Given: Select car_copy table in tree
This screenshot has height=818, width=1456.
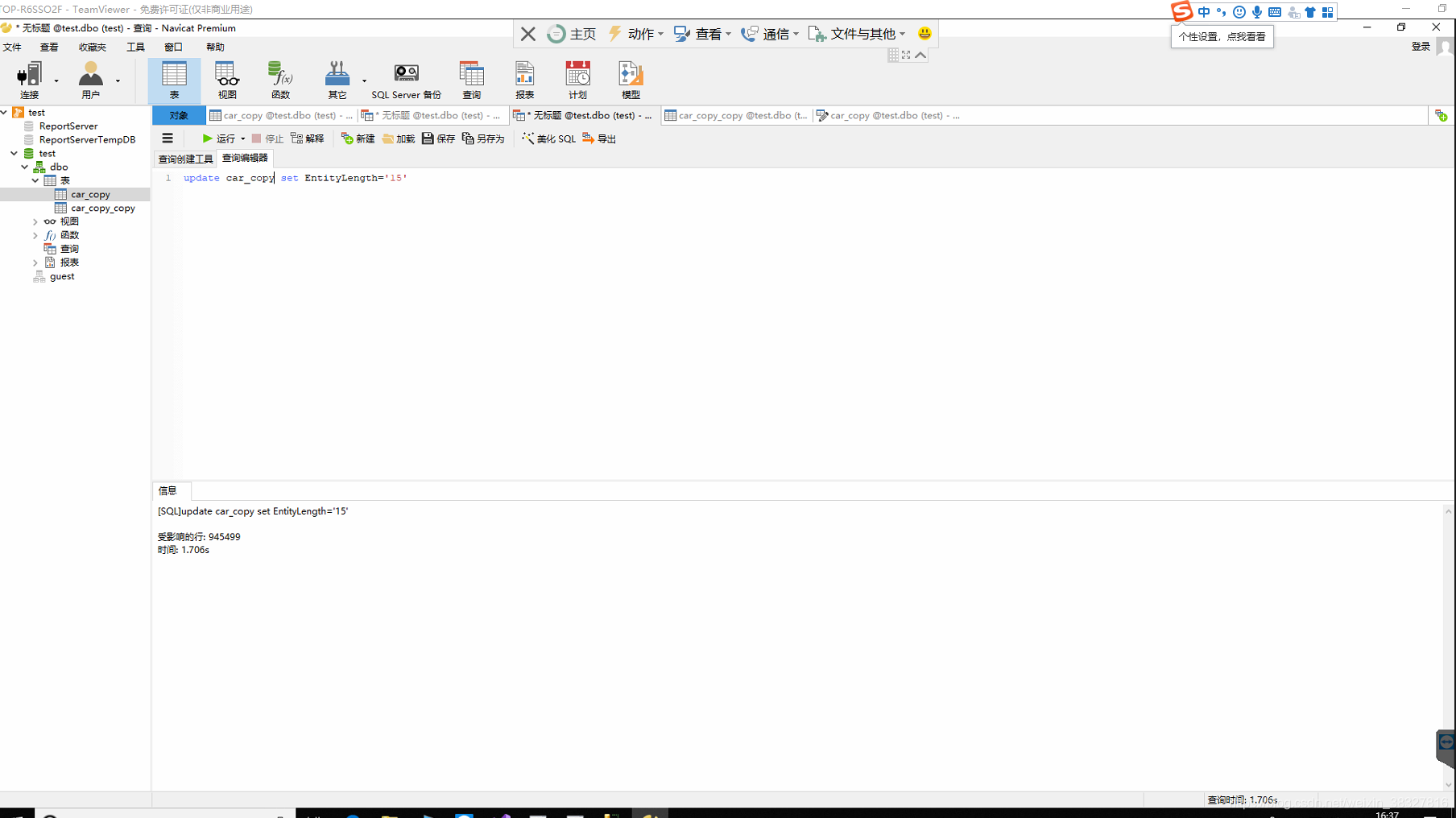Looking at the screenshot, I should tap(90, 194).
